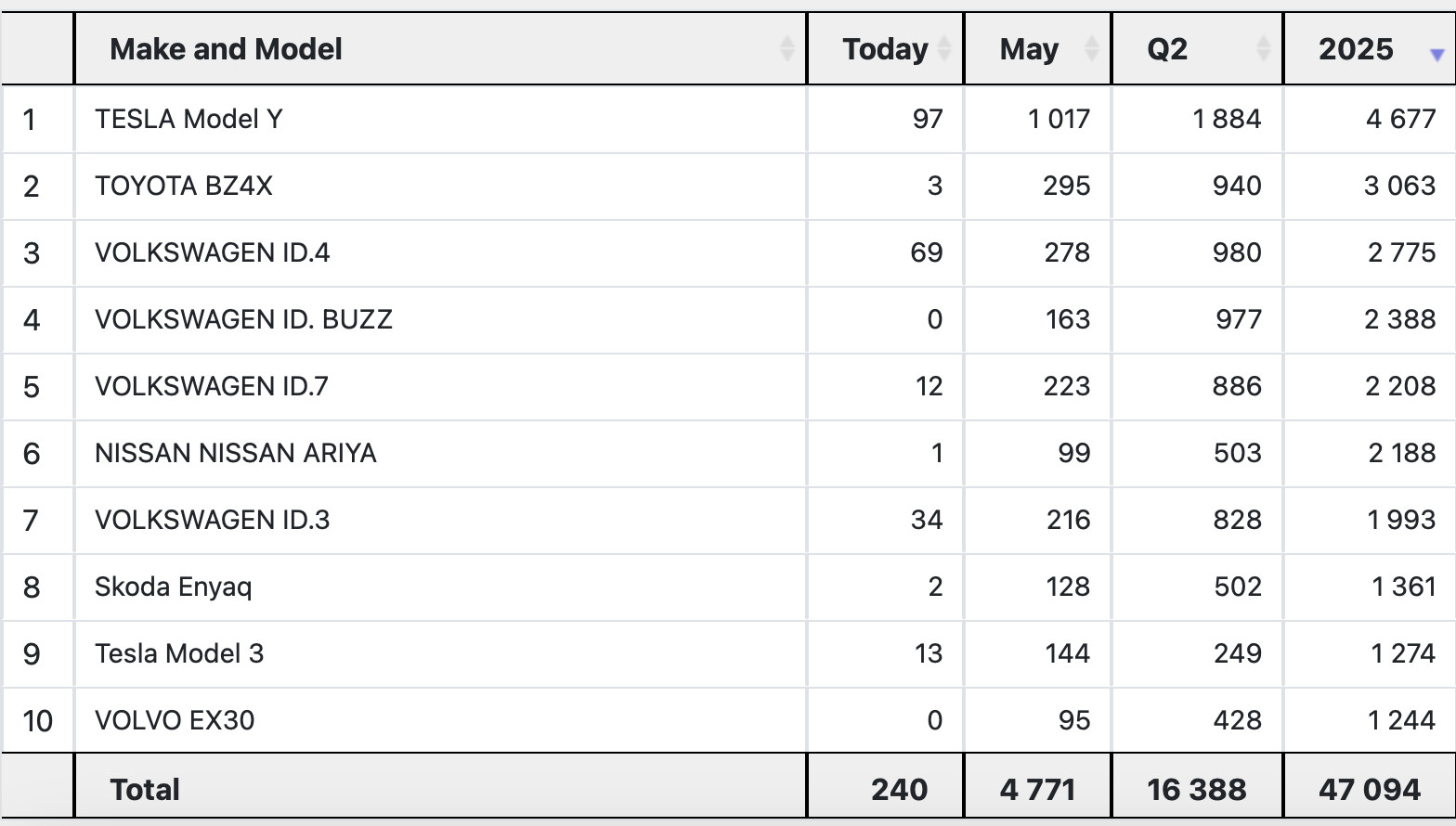
Task: Click VOLKSWAGEN ID. BUZZ model name
Action: 243,319
